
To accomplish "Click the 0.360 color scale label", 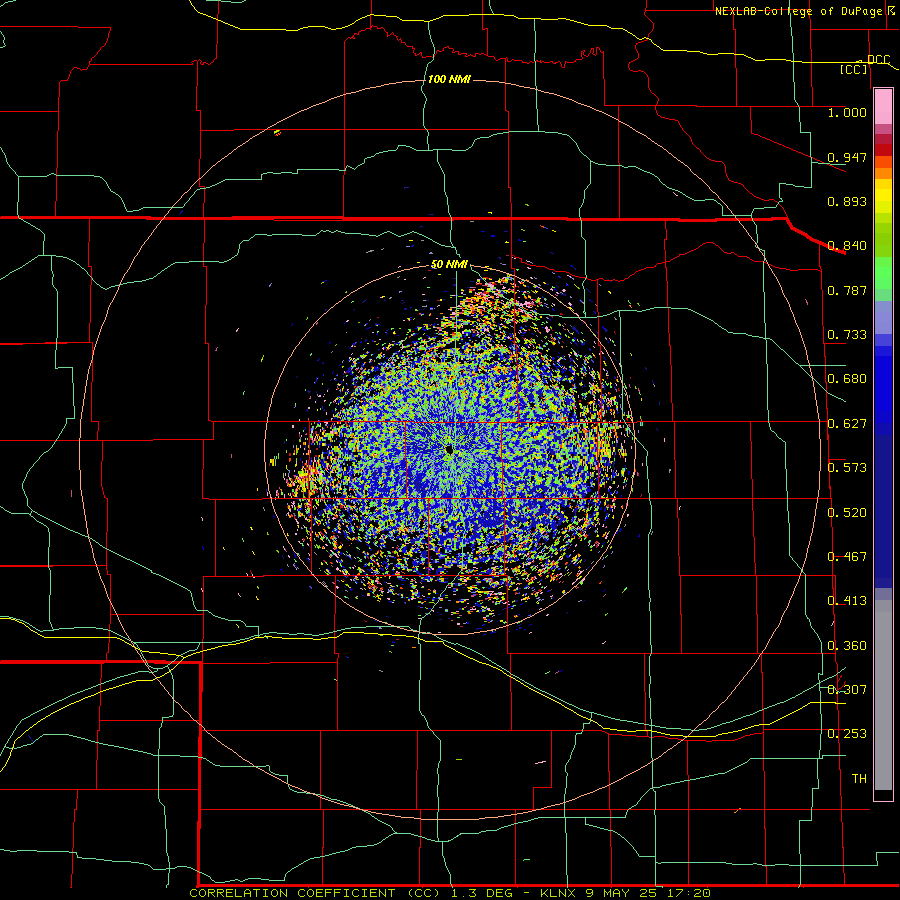I will [x=847, y=646].
